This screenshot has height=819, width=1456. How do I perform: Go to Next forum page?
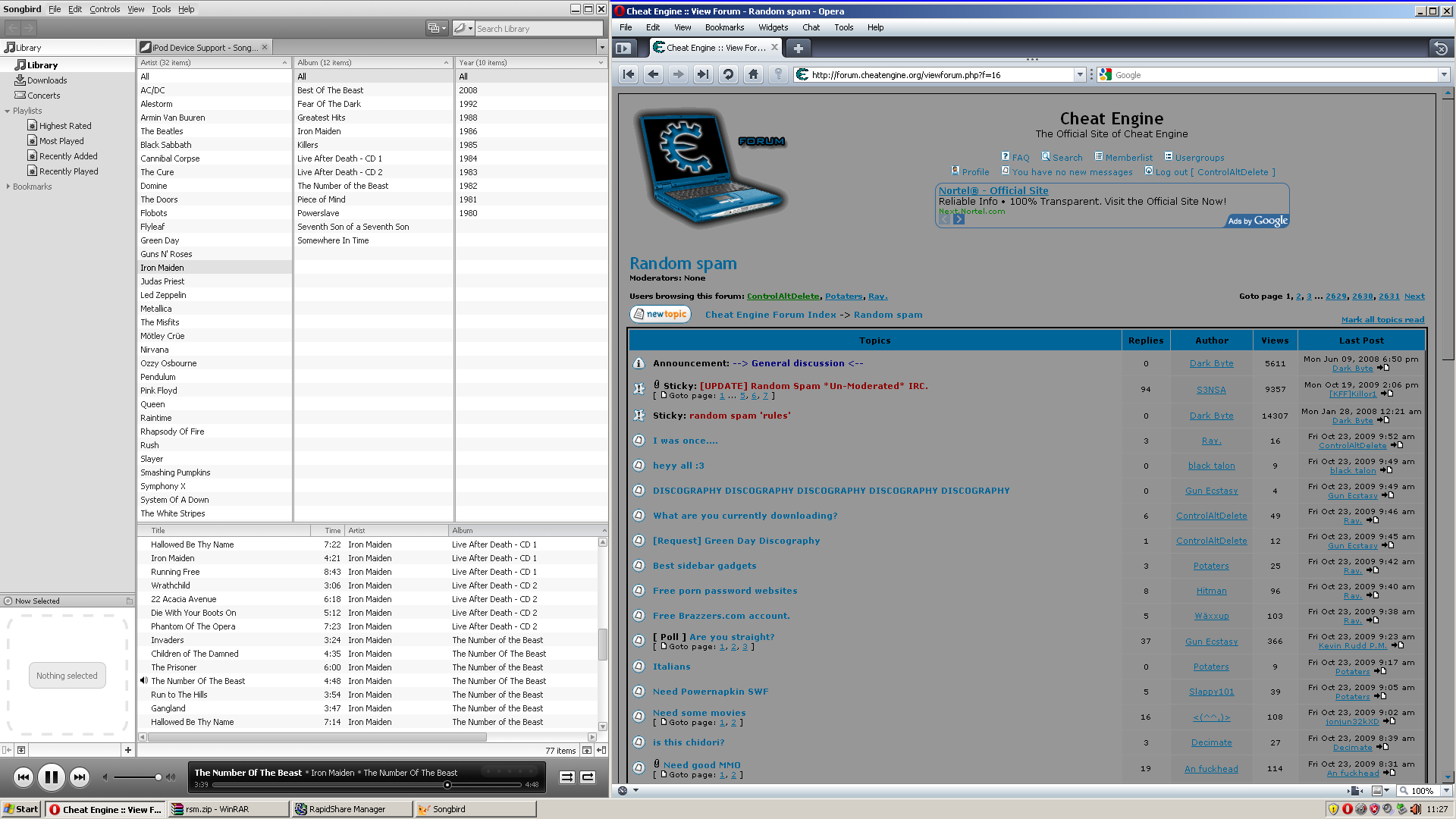1414,297
